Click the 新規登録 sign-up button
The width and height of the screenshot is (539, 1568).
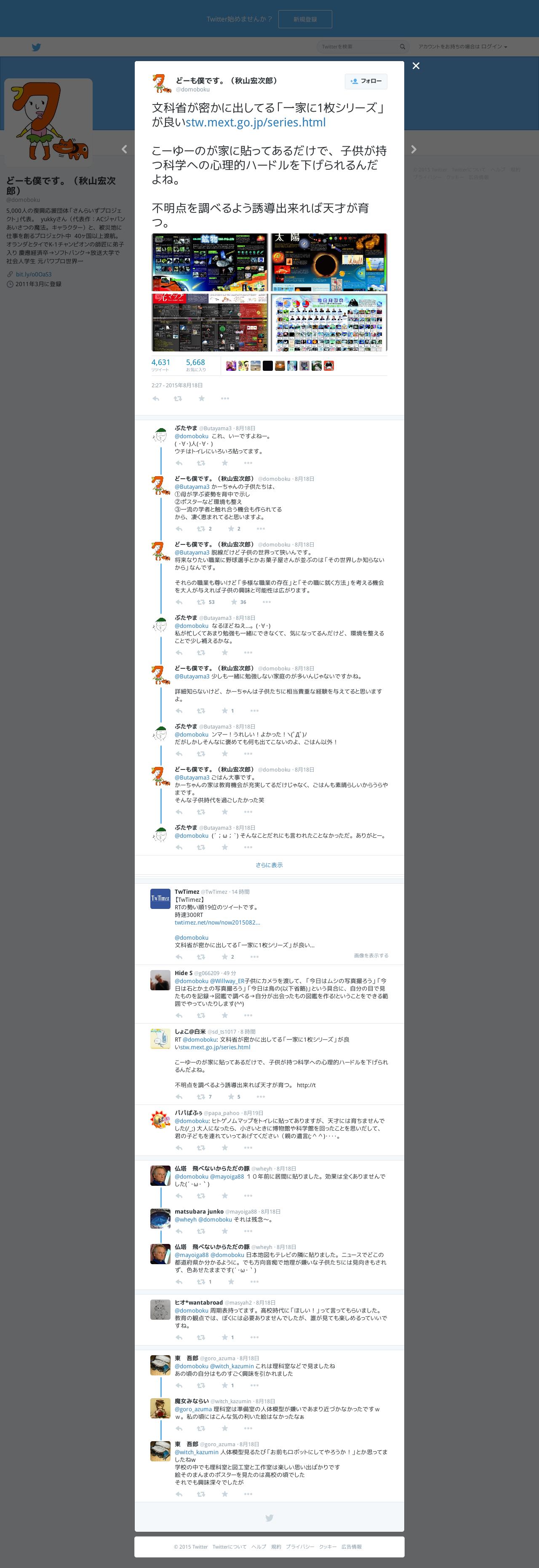coord(305,19)
